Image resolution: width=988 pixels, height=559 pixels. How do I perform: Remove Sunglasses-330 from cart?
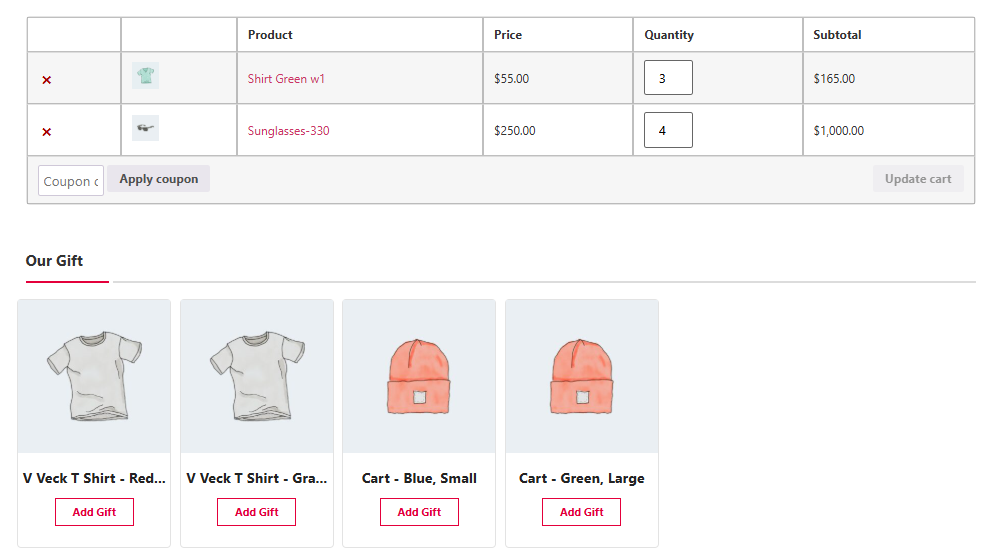coord(47,131)
